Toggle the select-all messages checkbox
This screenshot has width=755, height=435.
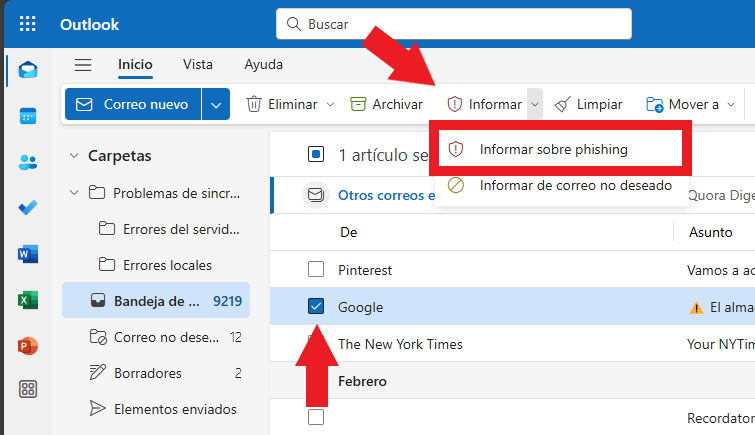point(316,154)
